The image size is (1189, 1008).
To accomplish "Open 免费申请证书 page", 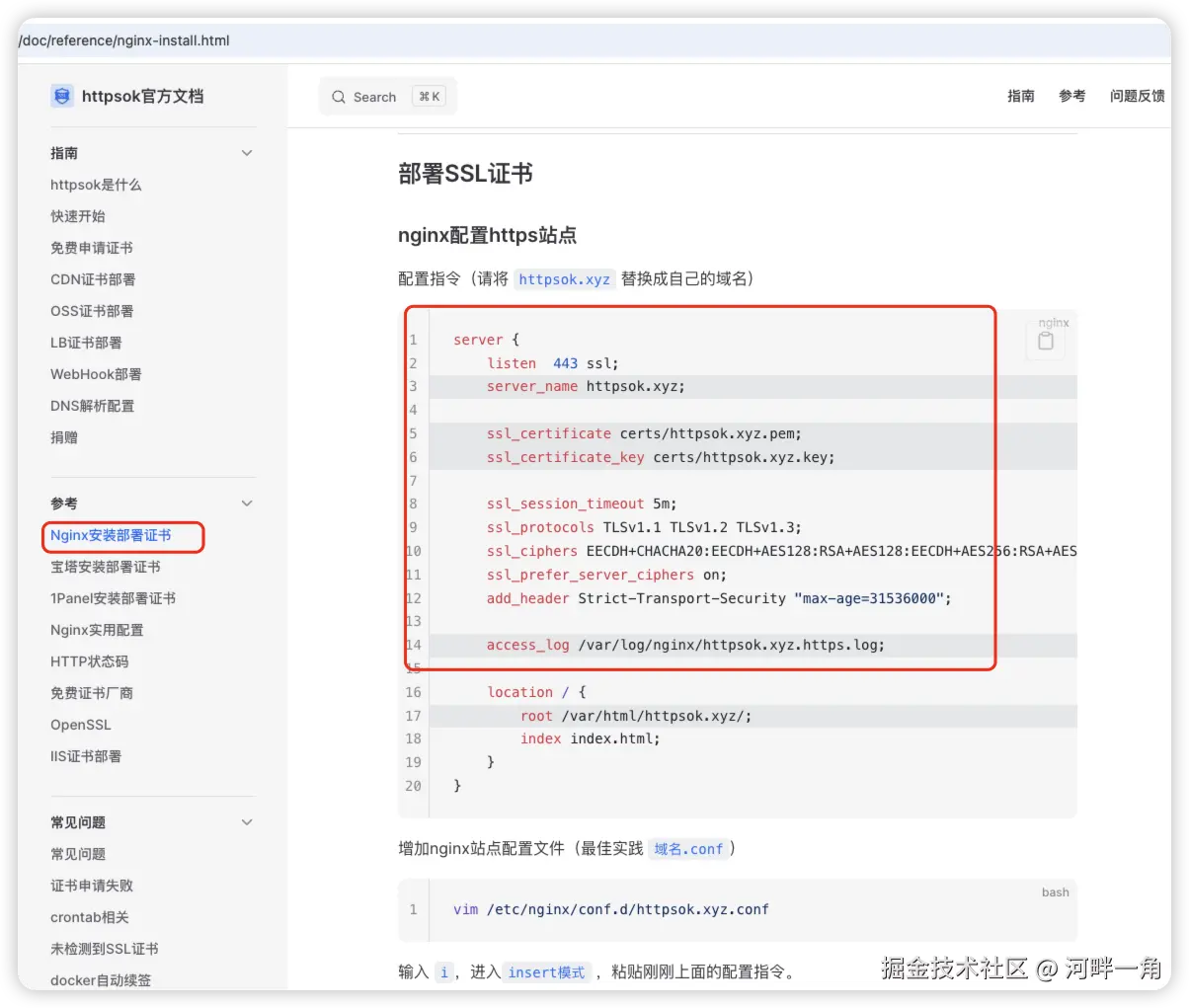I will click(x=92, y=248).
